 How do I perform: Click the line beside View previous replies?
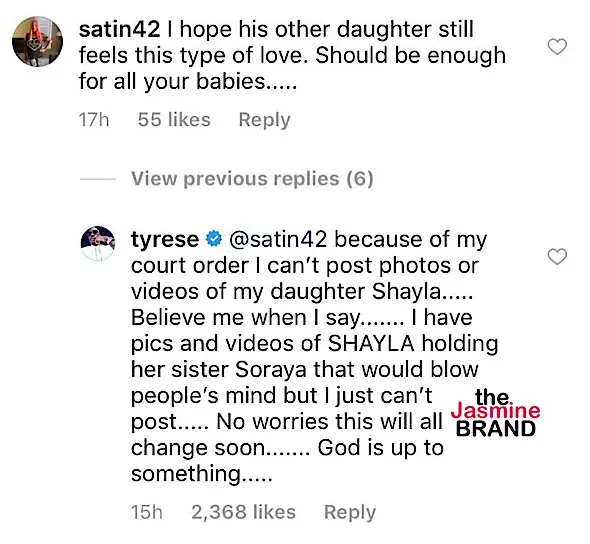pos(97,179)
